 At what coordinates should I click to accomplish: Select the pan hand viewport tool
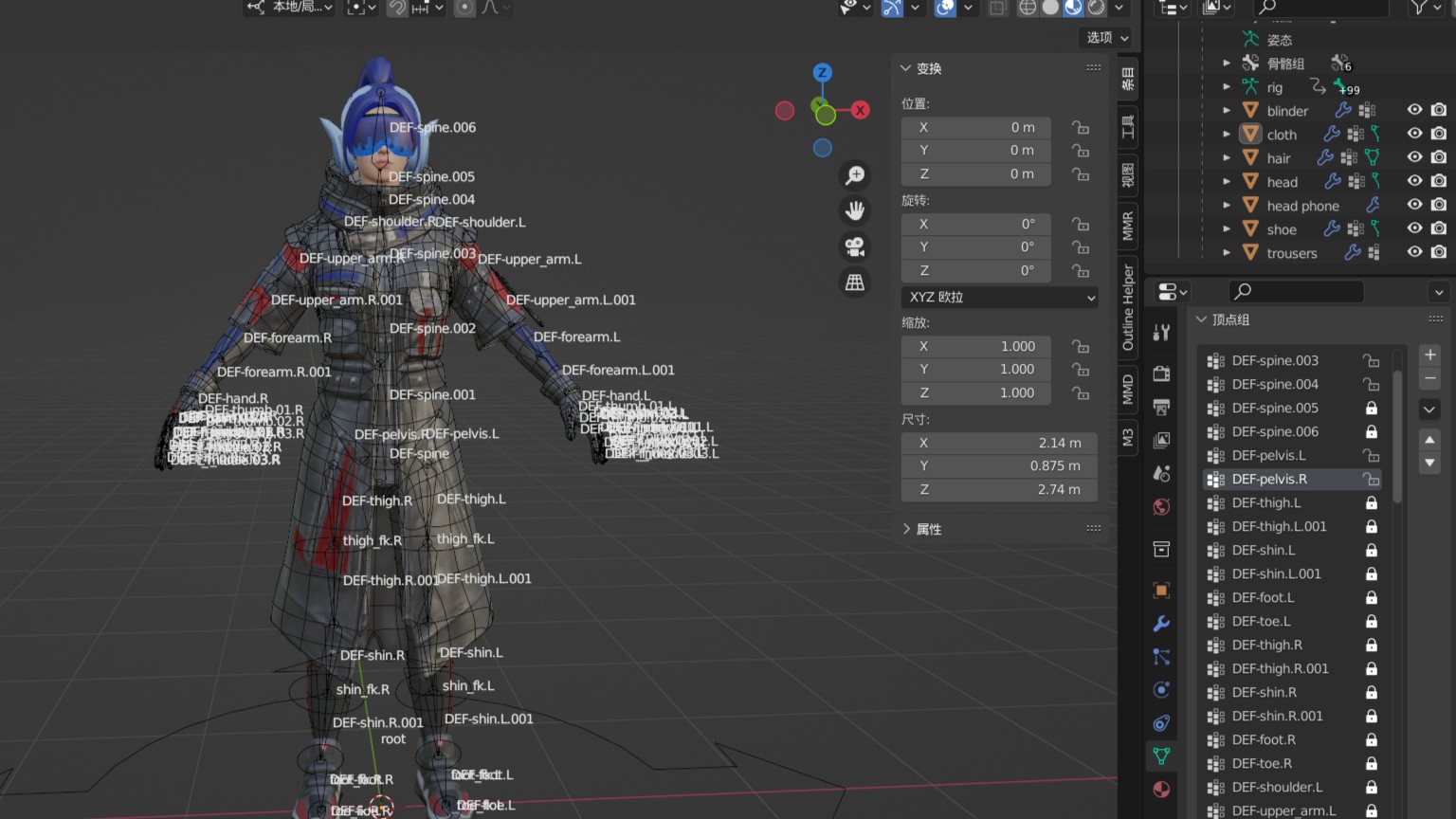855,210
